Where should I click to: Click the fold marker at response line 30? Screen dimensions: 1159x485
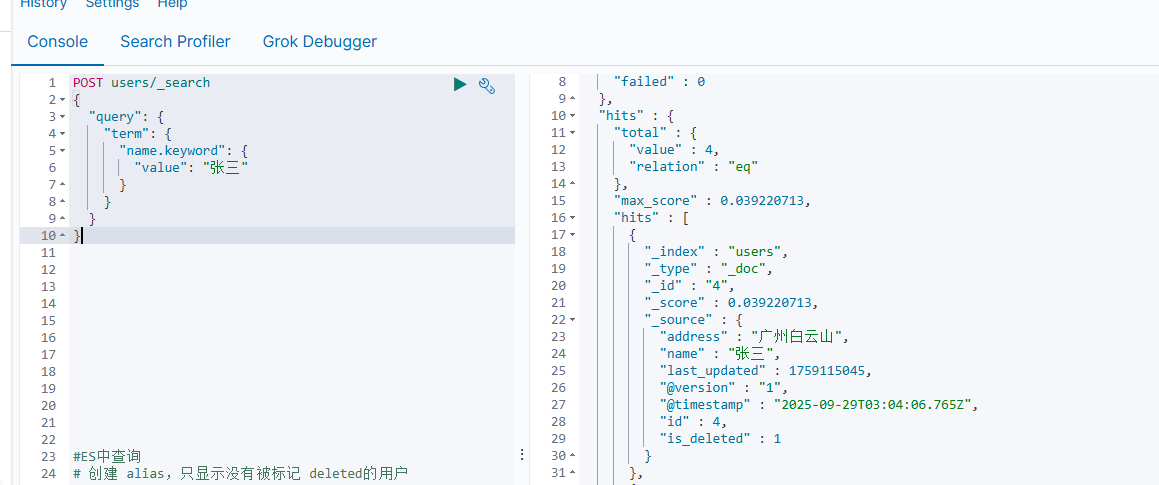[572, 456]
